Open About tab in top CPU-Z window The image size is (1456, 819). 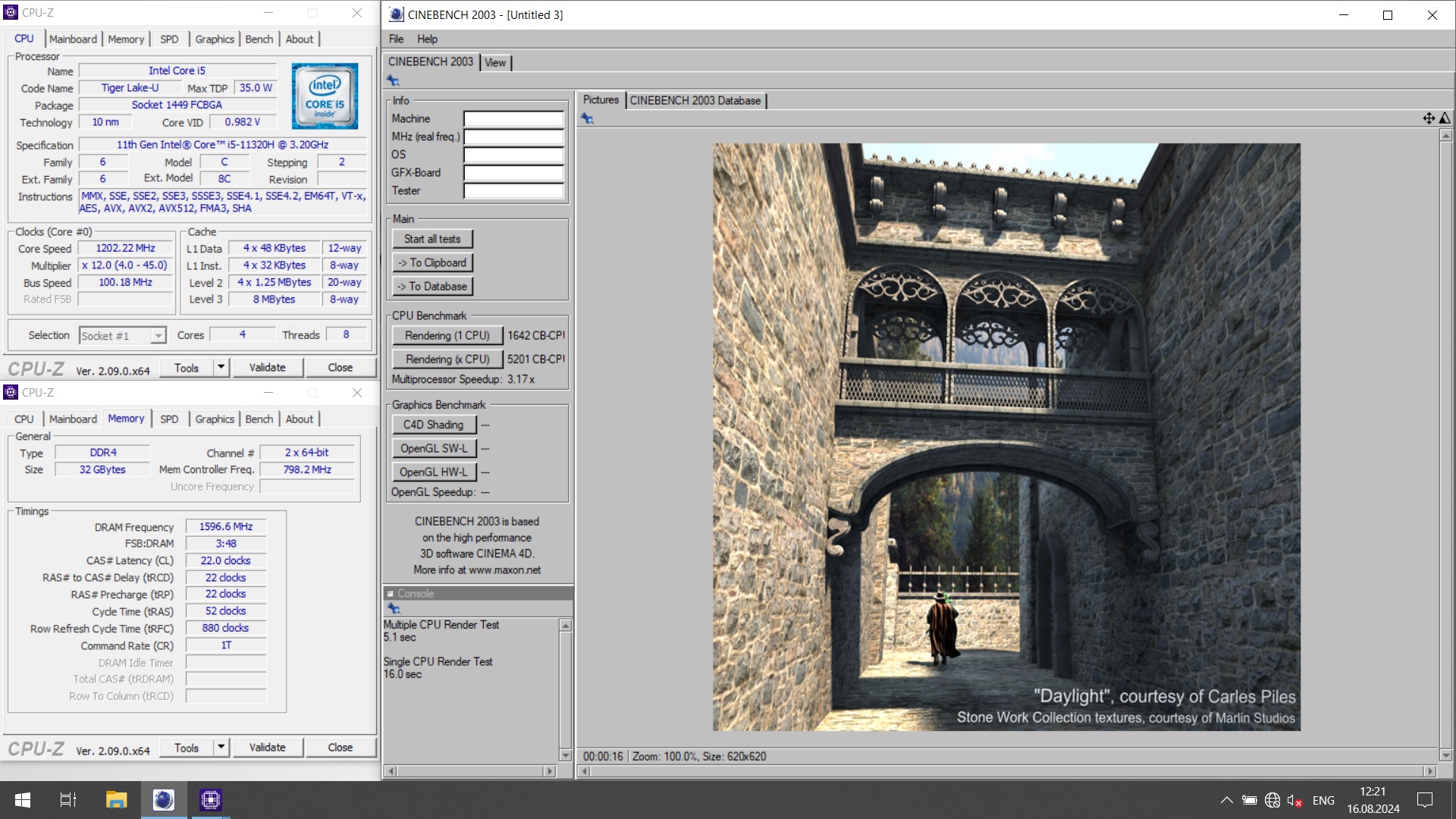(x=300, y=39)
